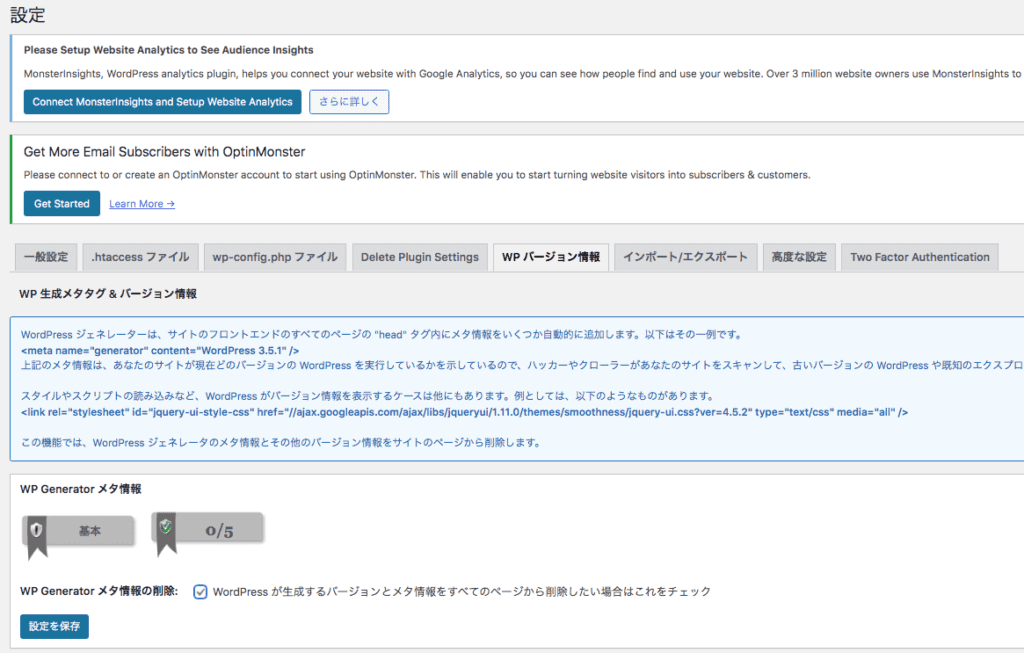Click the OptinMonster Get Started button
Screen dimensions: 1024x653
62,204
